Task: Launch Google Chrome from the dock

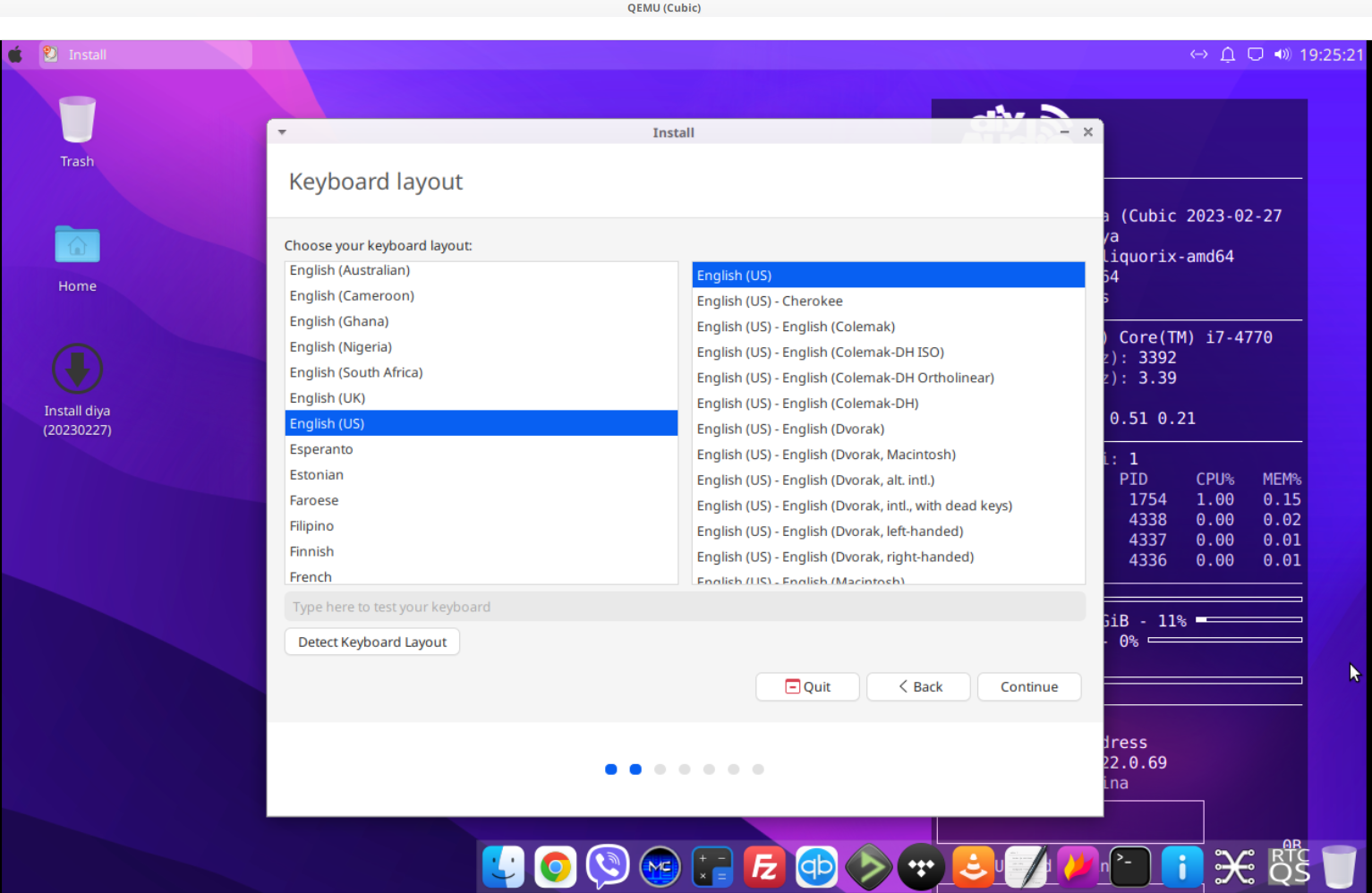Action: [555, 866]
